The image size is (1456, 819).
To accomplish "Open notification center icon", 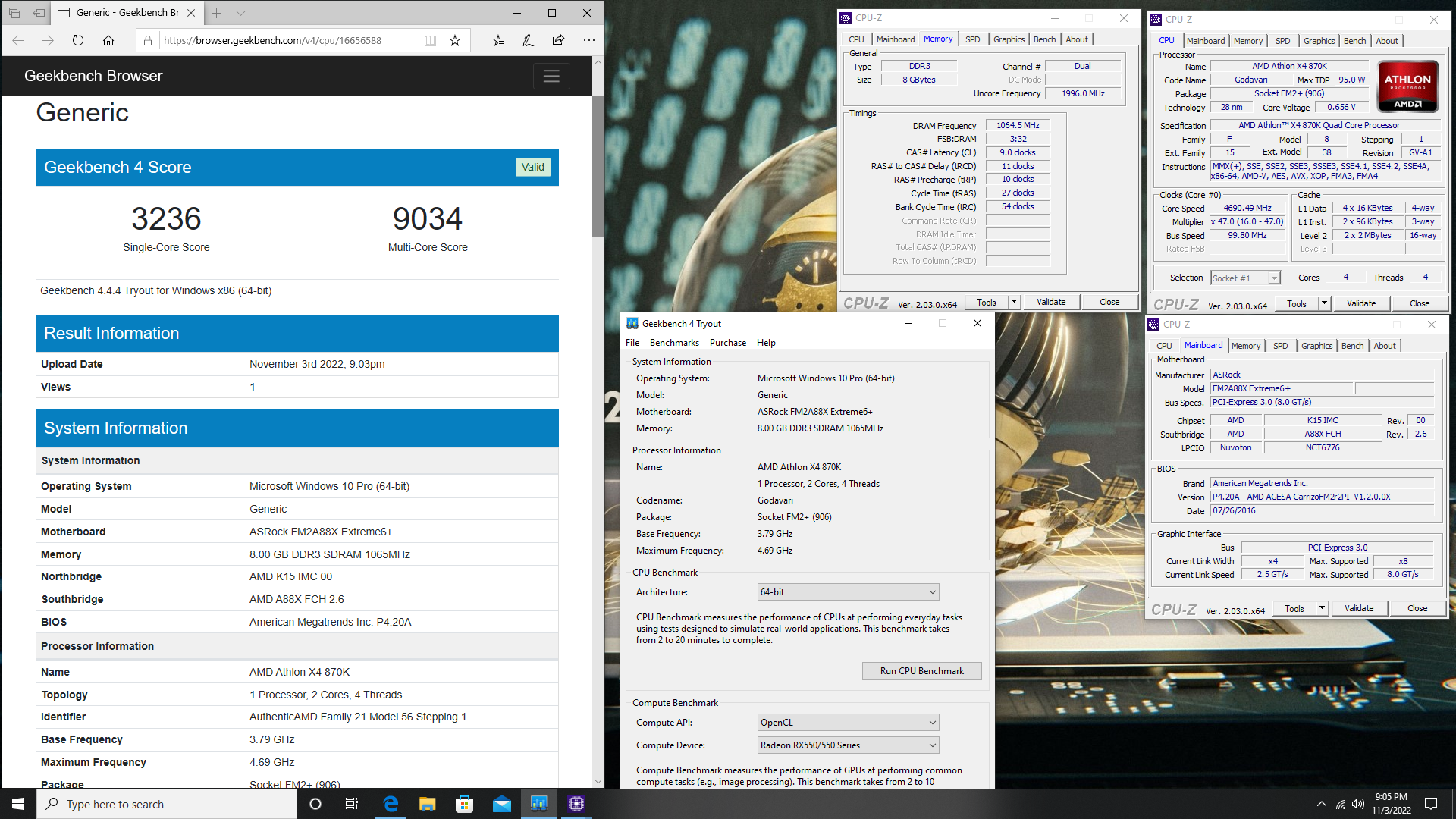I will [x=1431, y=804].
